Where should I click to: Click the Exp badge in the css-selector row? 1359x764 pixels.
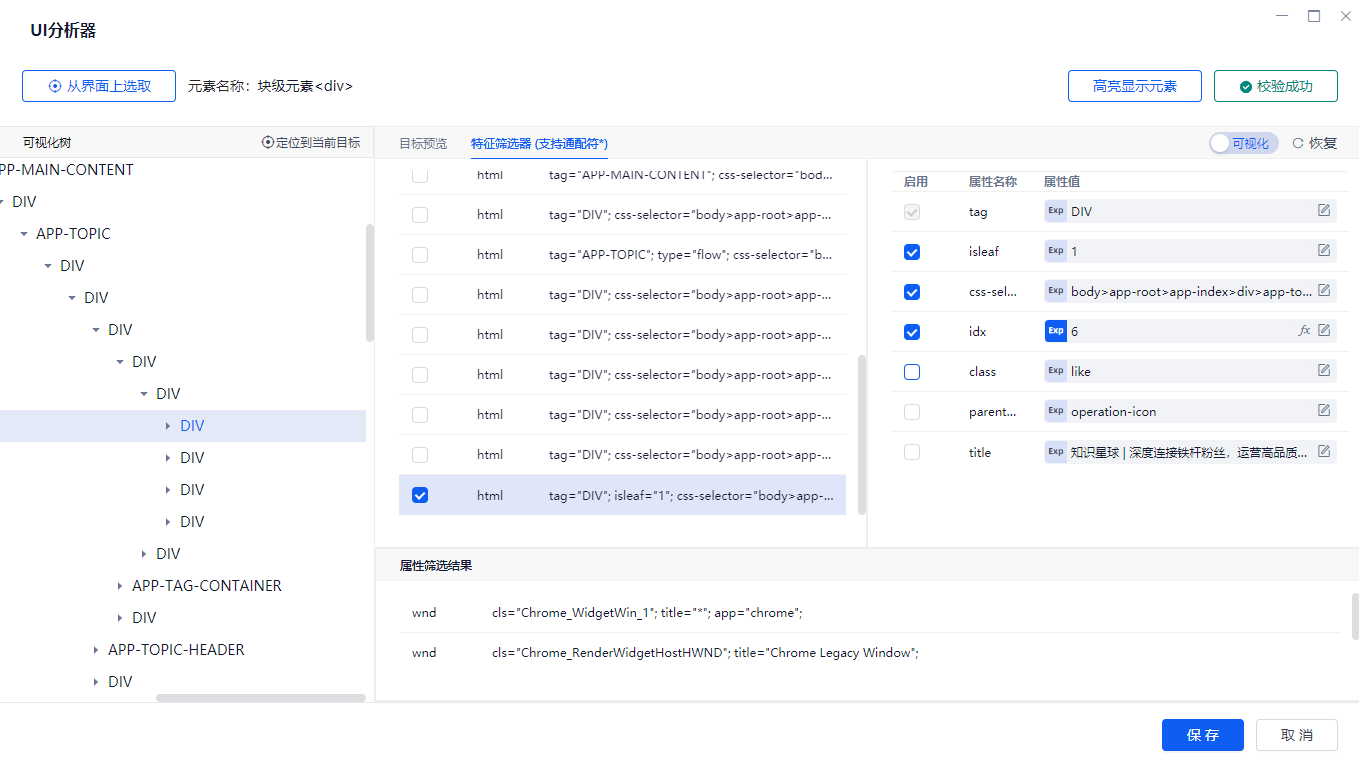[1056, 291]
